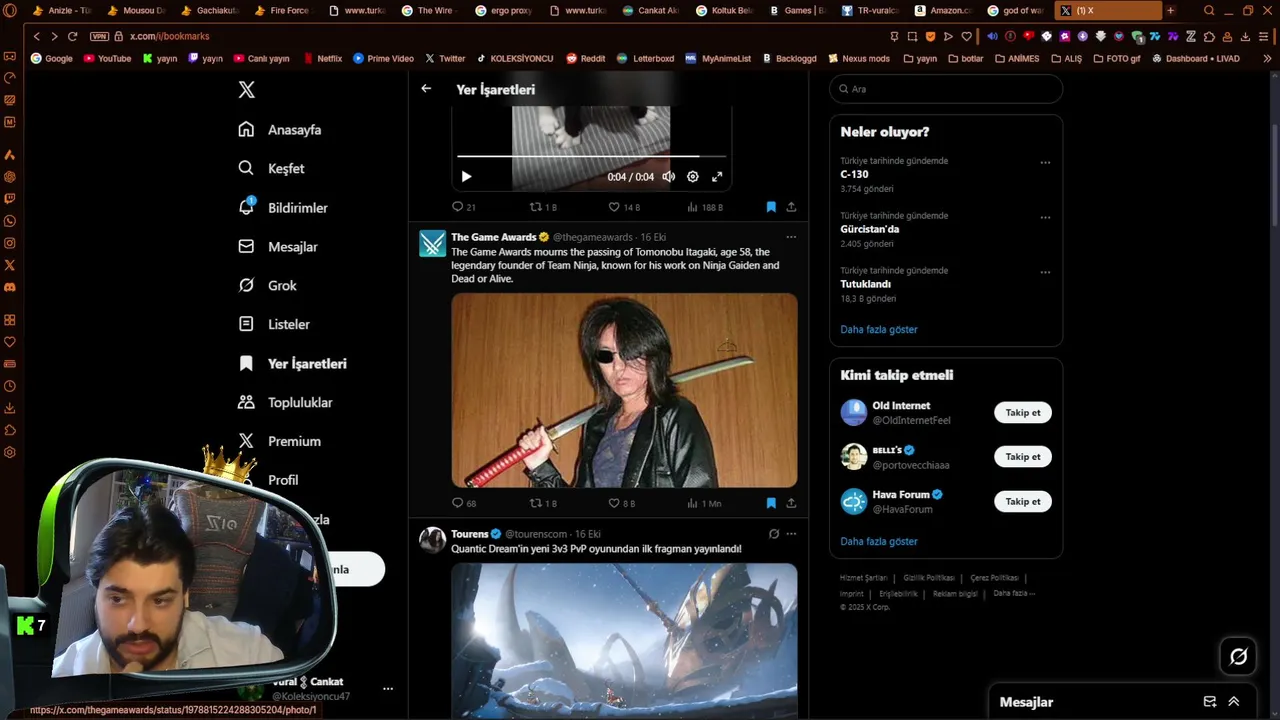Open The Game Awards profile avatar
This screenshot has height=720, width=1280.
(x=432, y=243)
